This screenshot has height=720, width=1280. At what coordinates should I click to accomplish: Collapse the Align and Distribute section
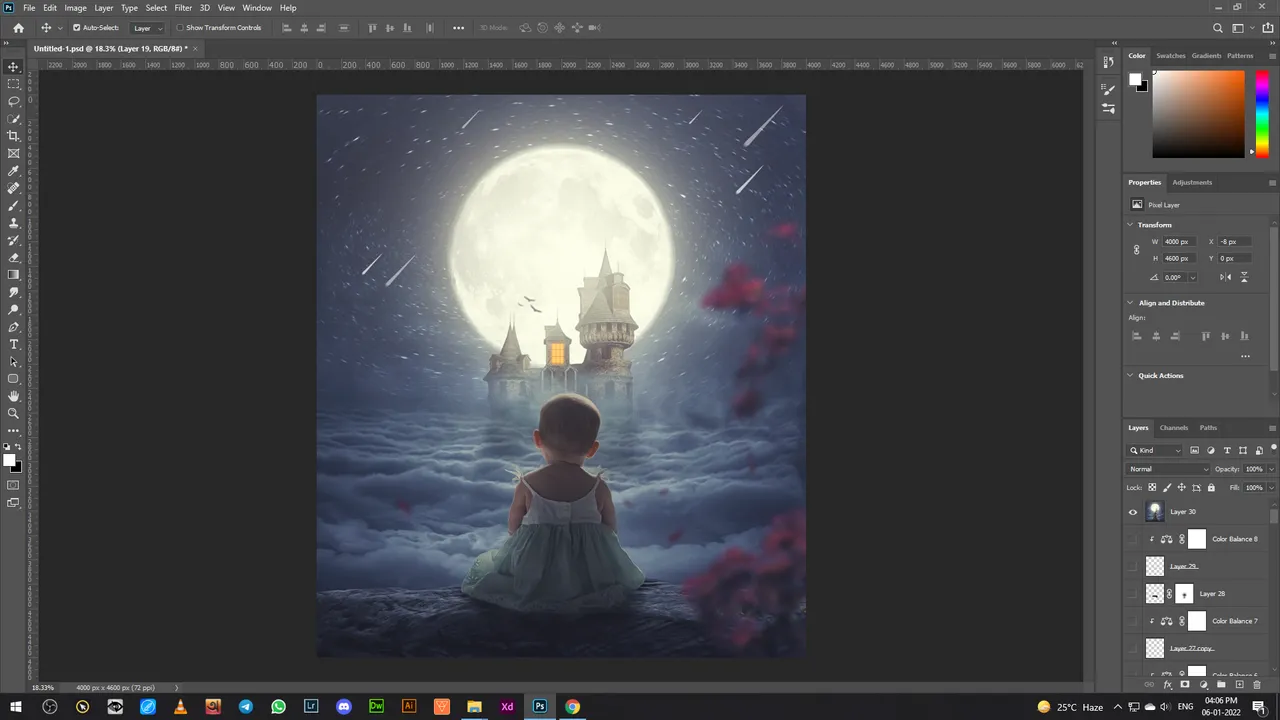(x=1131, y=303)
